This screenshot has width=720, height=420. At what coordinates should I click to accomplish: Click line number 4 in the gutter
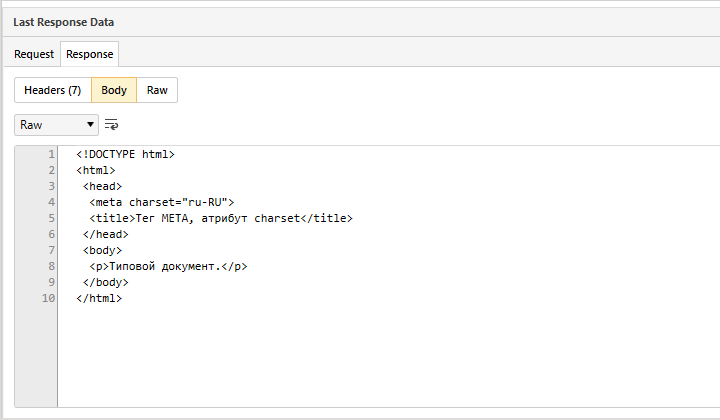[x=51, y=202]
